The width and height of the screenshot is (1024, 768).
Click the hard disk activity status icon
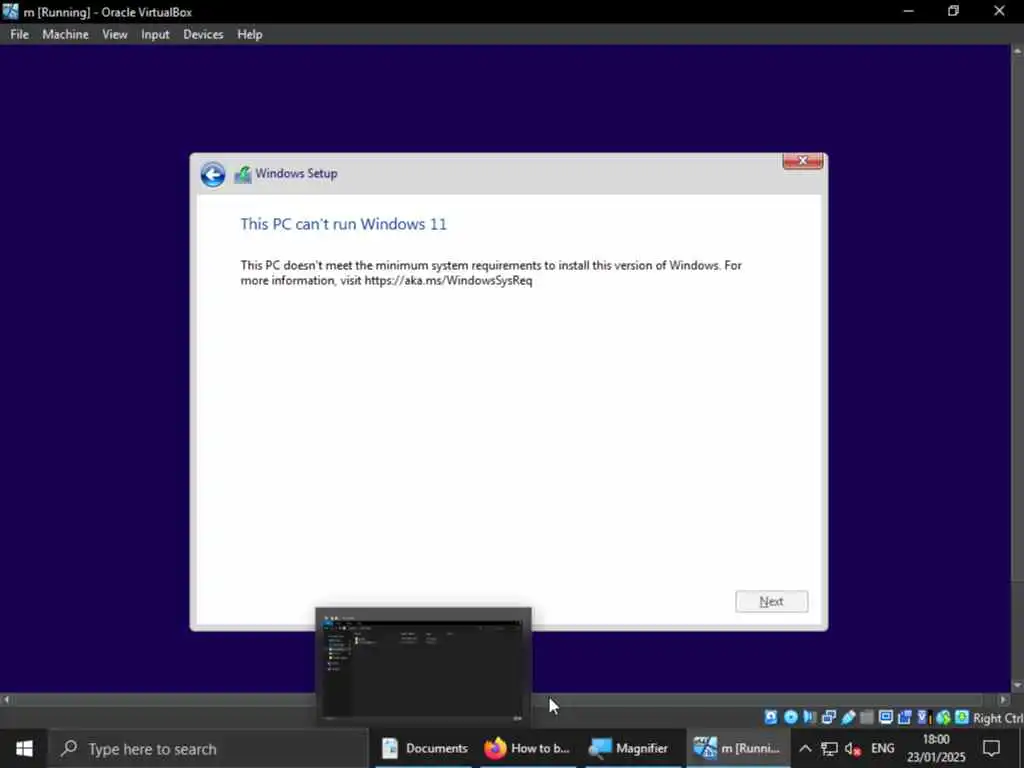click(771, 717)
